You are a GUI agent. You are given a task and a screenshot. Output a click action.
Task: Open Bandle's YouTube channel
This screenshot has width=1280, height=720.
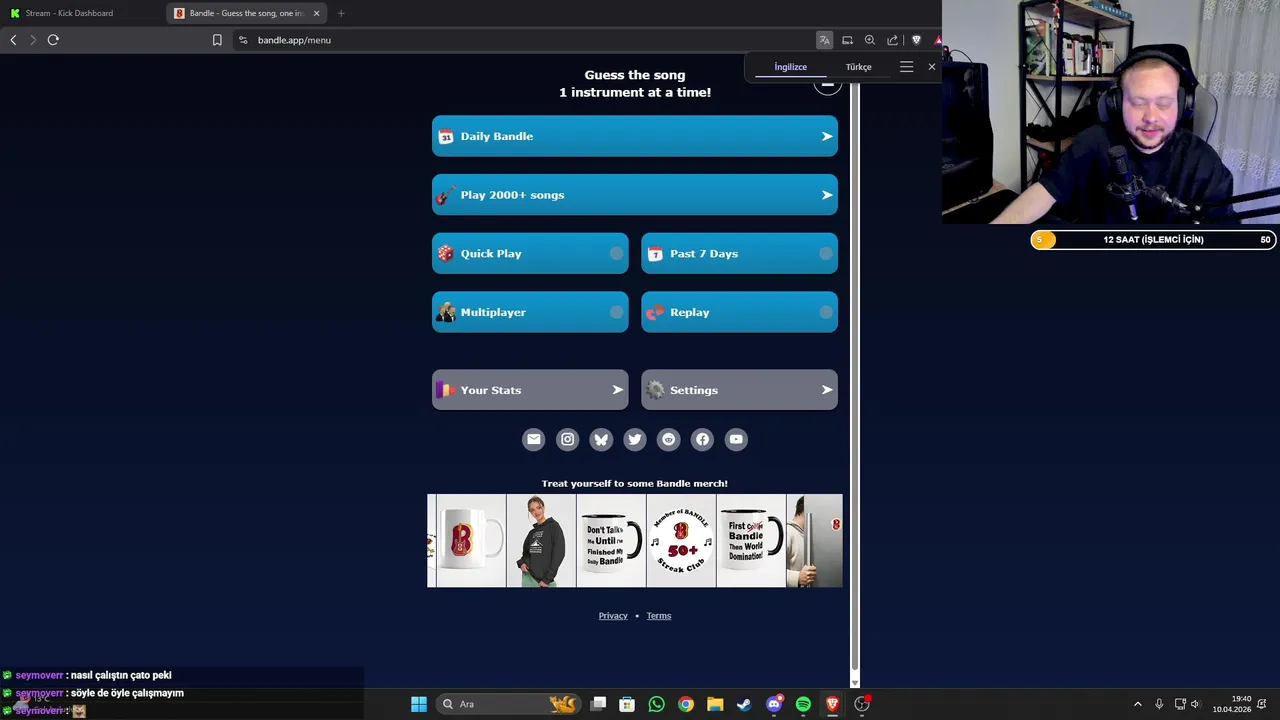(x=736, y=439)
